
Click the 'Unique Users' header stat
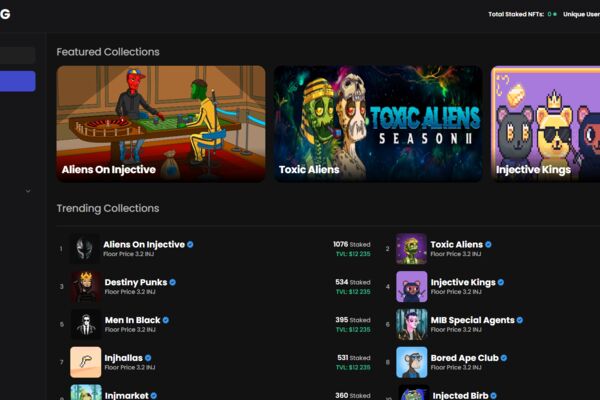click(581, 14)
